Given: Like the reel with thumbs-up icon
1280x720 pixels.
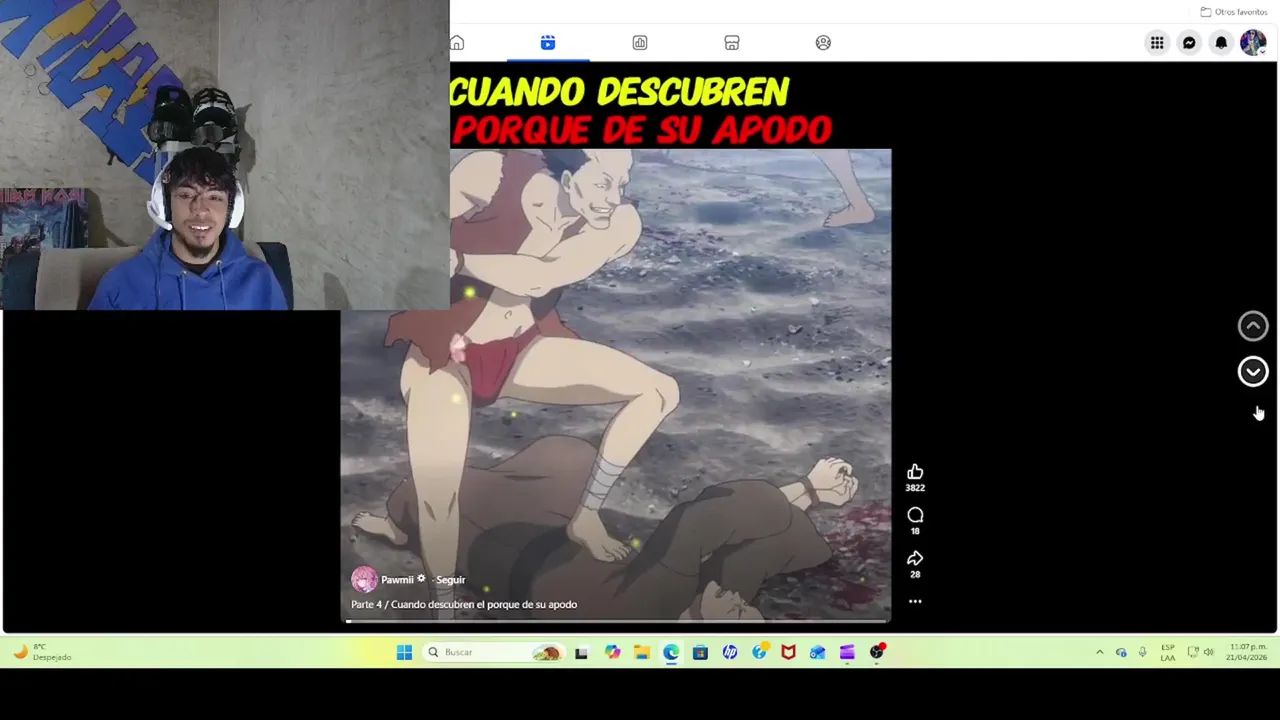Looking at the screenshot, I should click(915, 472).
